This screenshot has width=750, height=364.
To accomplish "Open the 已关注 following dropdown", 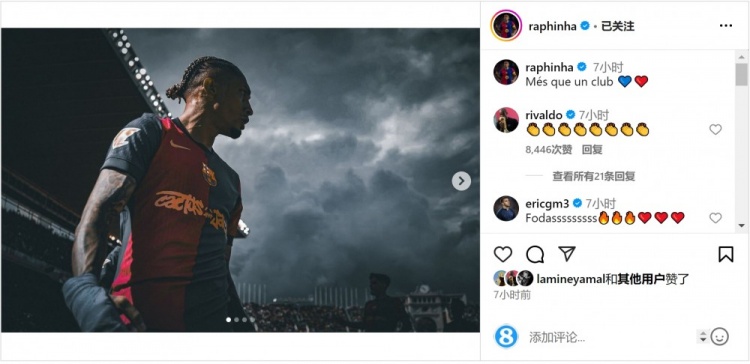I will [x=617, y=26].
